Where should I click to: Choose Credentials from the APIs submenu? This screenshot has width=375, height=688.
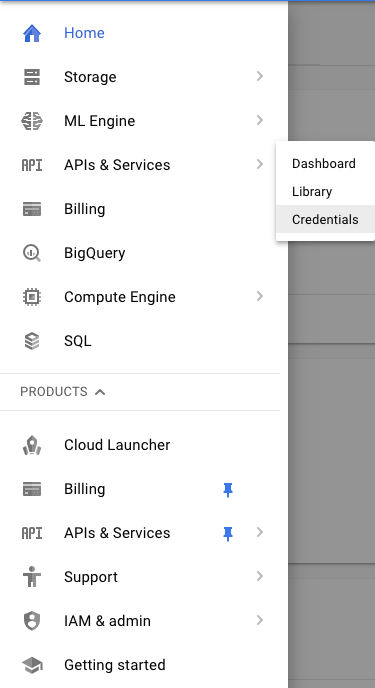click(x=325, y=219)
